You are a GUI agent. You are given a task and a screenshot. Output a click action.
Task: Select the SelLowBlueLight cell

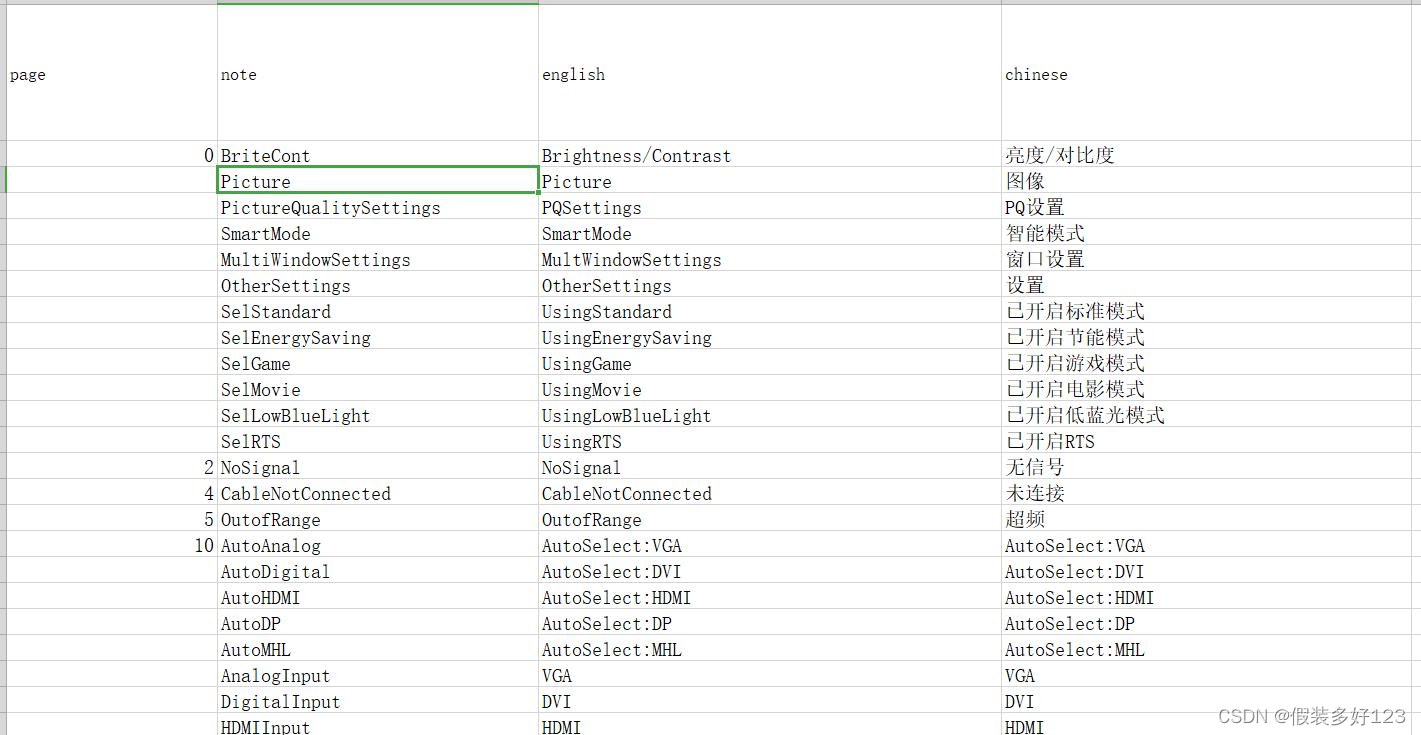click(378, 415)
